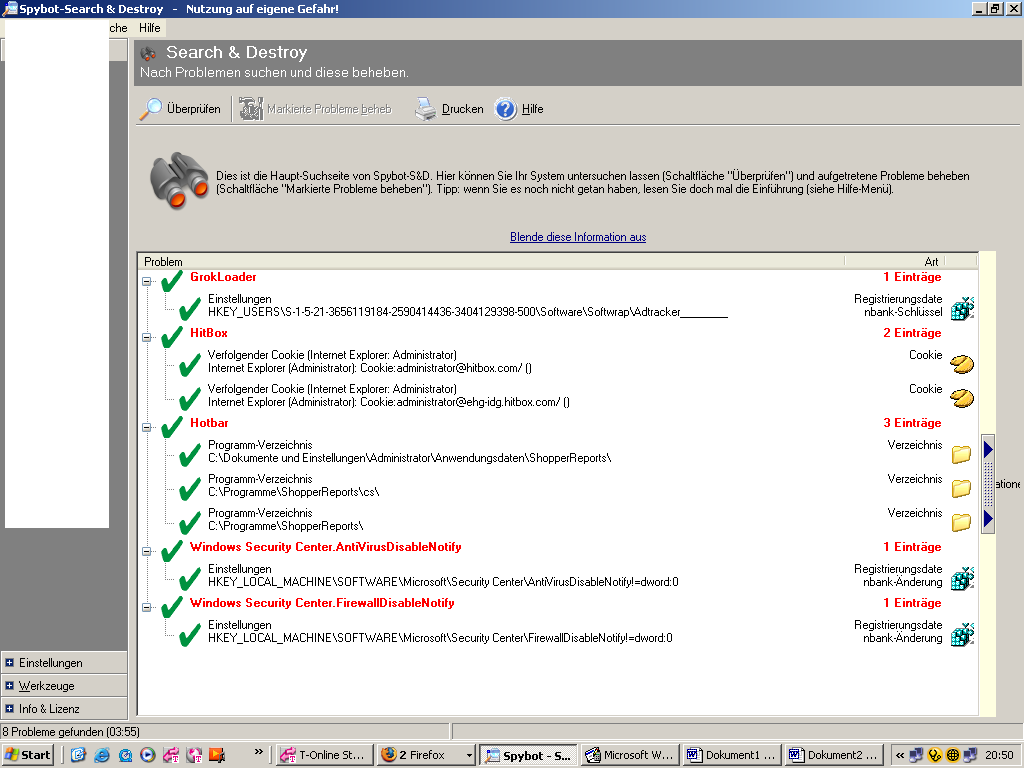Image resolution: width=1024 pixels, height=768 pixels.
Task: Click the Markierte Probleme beheben icon
Action: point(250,108)
